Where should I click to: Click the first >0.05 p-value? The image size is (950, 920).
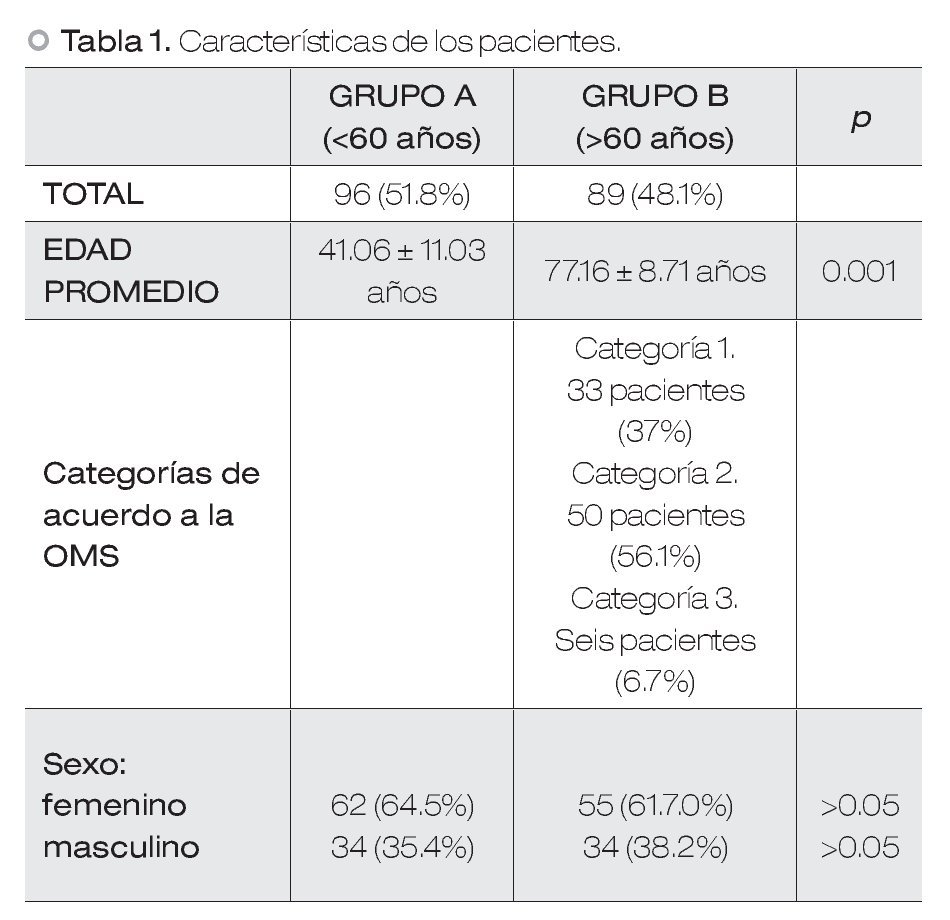click(x=859, y=805)
